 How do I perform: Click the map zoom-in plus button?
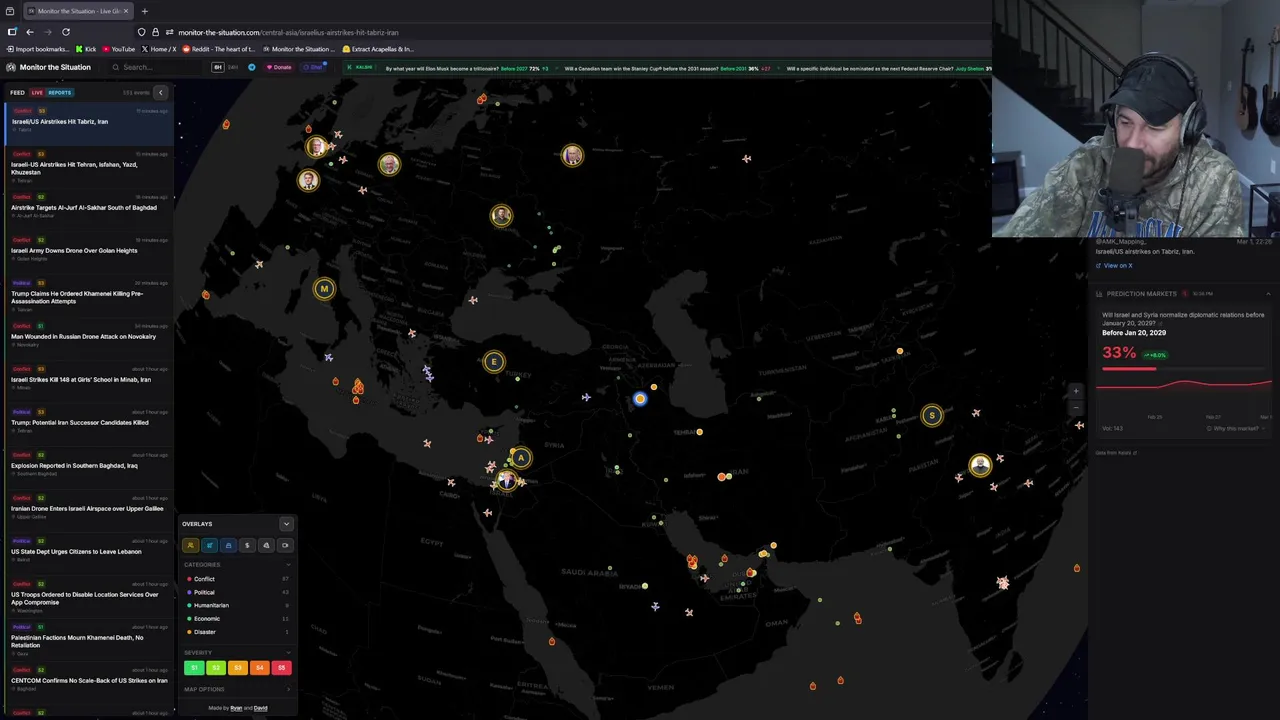(x=1076, y=392)
